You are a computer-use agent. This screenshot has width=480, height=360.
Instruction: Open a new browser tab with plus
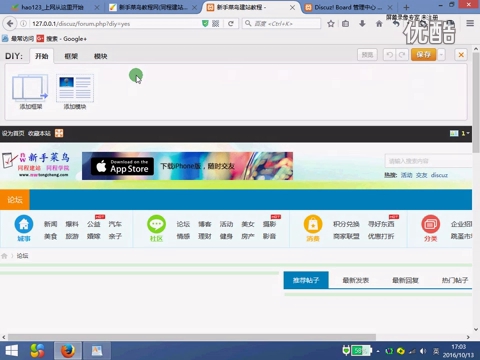(x=406, y=7)
